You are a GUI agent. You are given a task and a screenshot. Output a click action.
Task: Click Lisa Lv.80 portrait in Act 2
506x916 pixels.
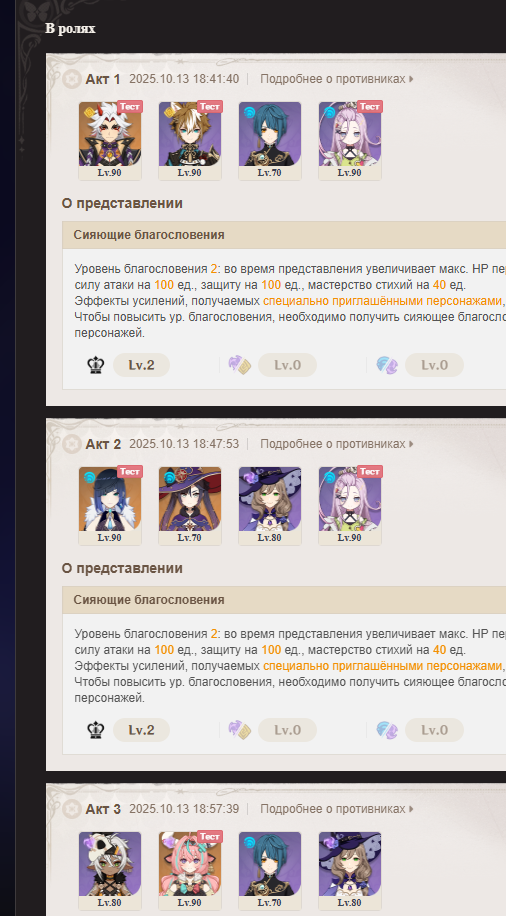(270, 505)
